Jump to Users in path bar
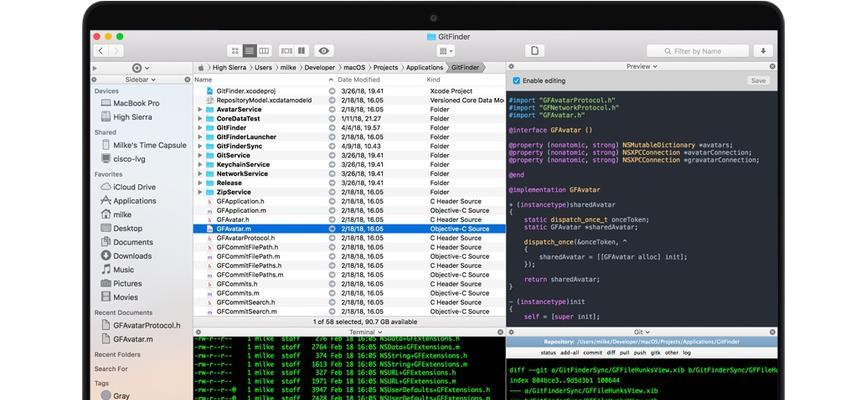The height and width of the screenshot is (400, 866). coord(263,67)
